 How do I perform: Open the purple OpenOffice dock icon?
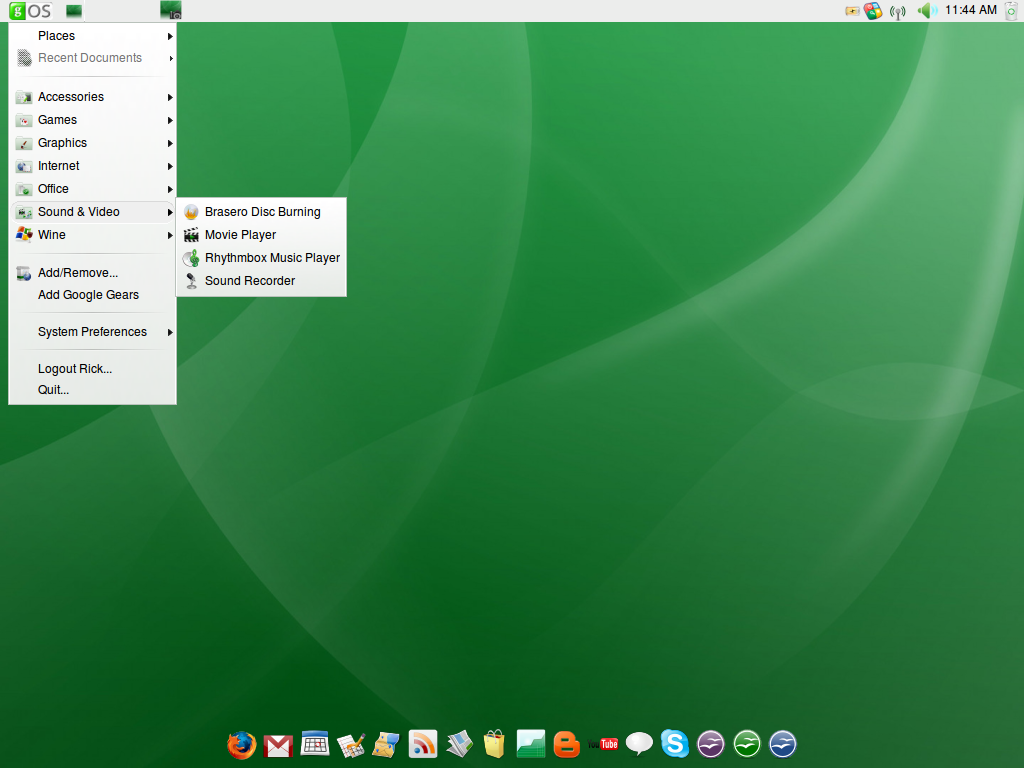point(711,744)
